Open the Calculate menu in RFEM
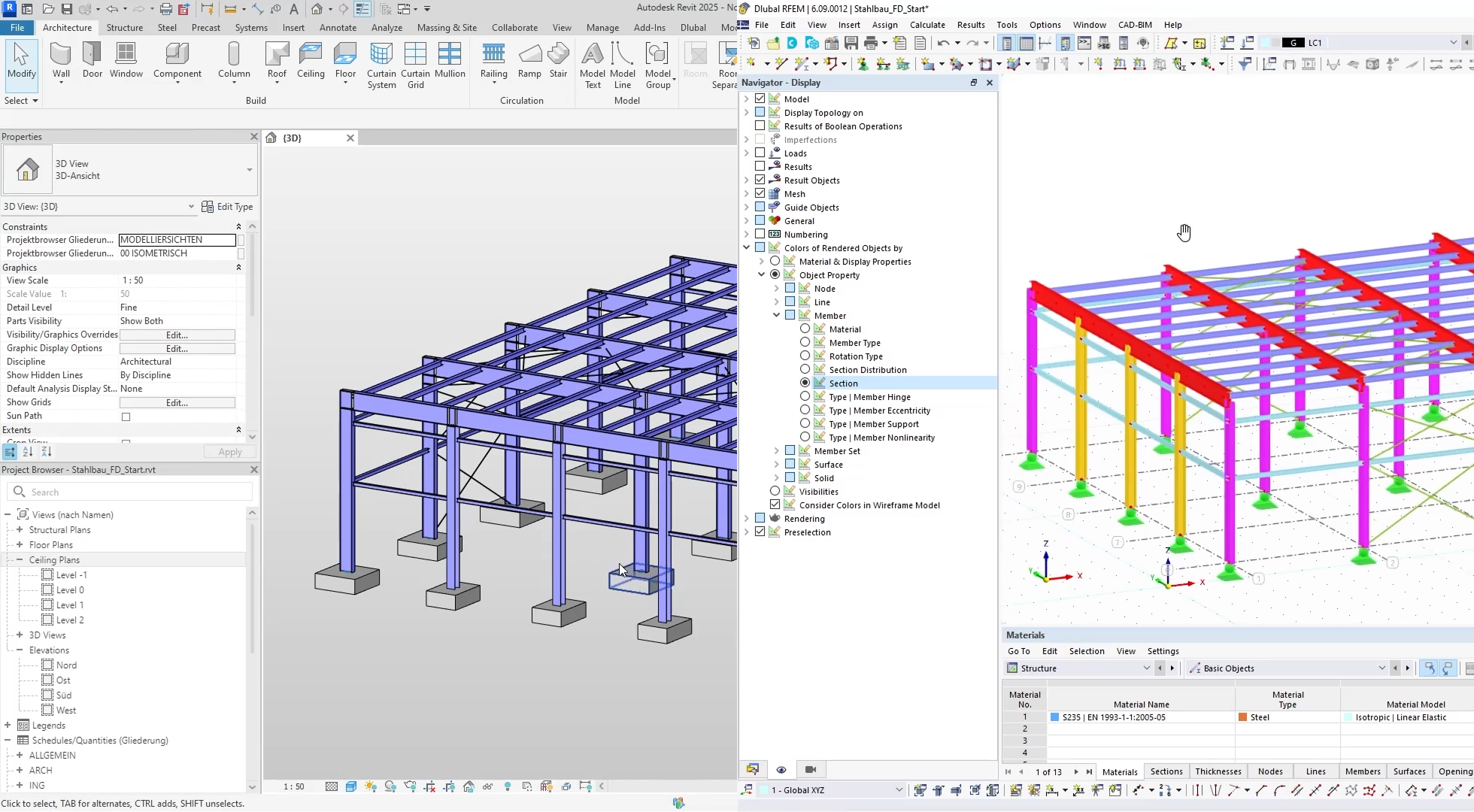The image size is (1474, 812). [927, 25]
